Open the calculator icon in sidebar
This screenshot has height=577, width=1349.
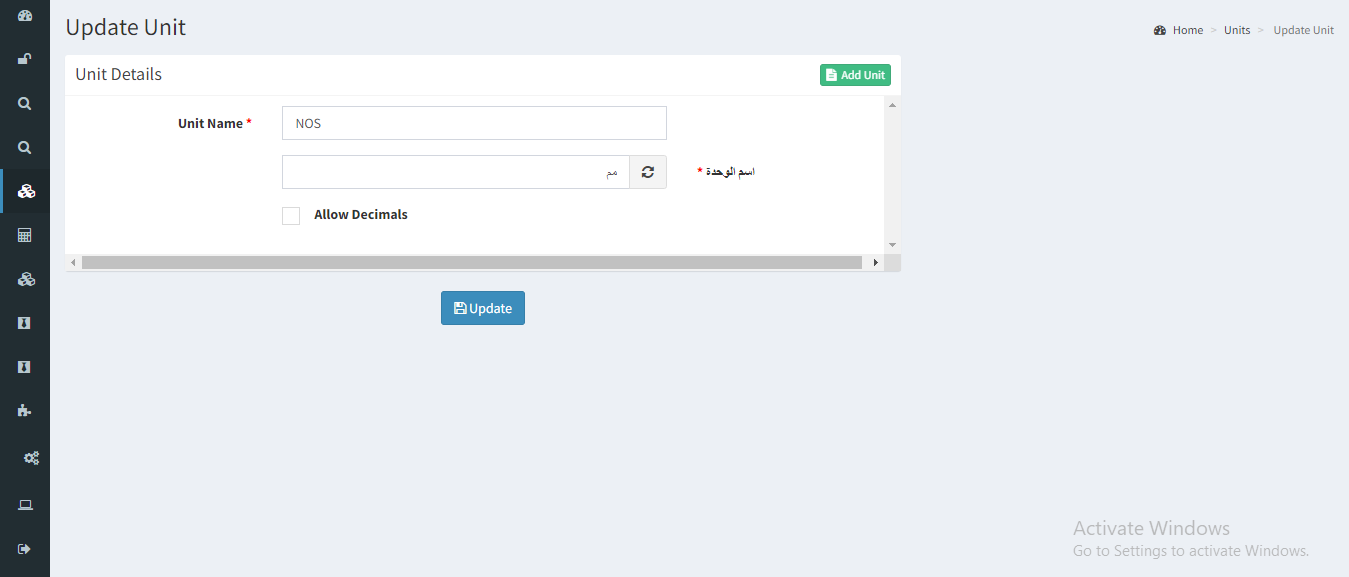(x=25, y=235)
